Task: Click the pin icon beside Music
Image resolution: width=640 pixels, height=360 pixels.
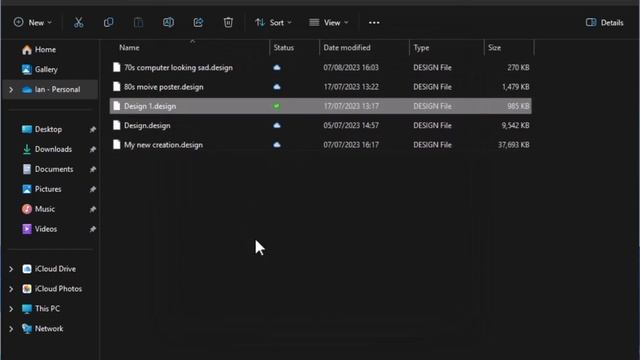Action: [93, 209]
